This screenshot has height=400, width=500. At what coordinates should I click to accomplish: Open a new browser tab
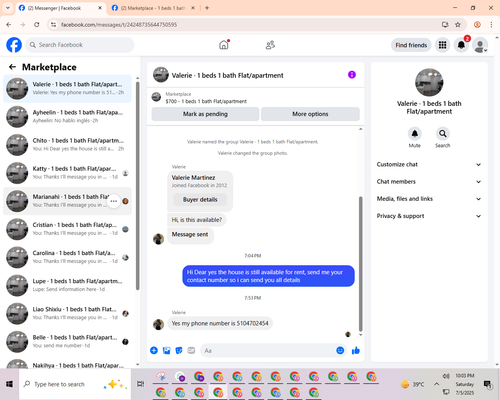pos(207,8)
